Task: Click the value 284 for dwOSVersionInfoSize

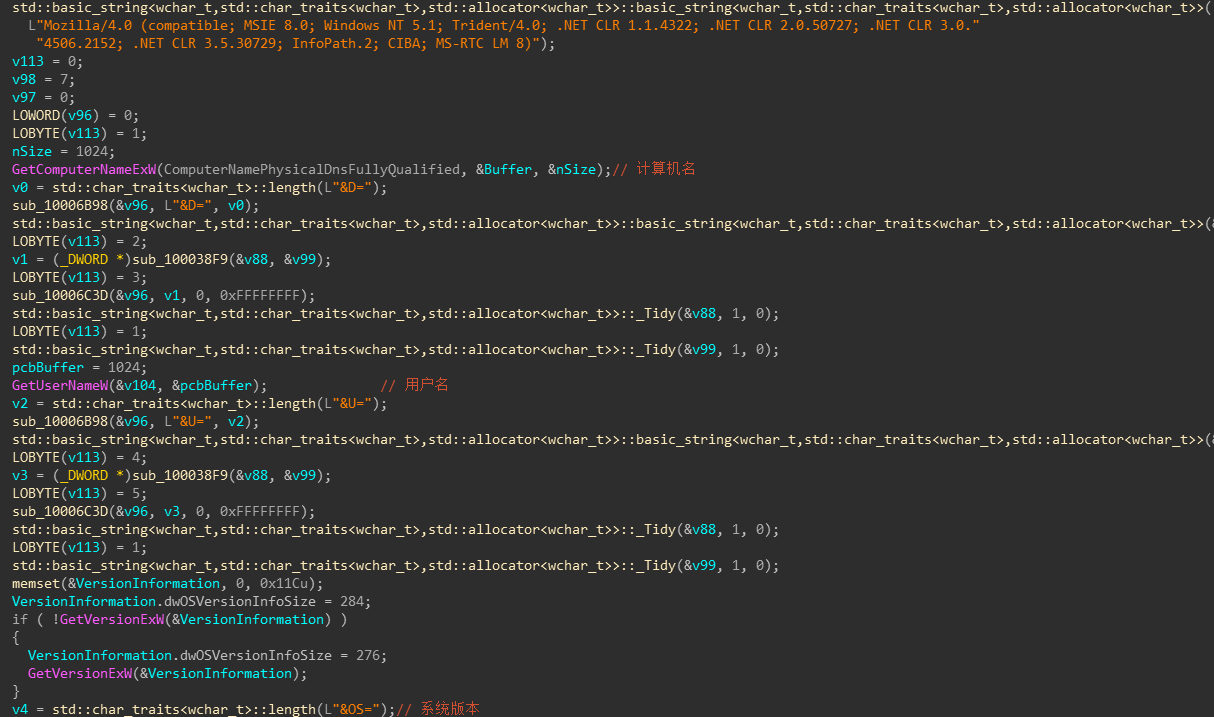Action: pyautogui.click(x=357, y=601)
